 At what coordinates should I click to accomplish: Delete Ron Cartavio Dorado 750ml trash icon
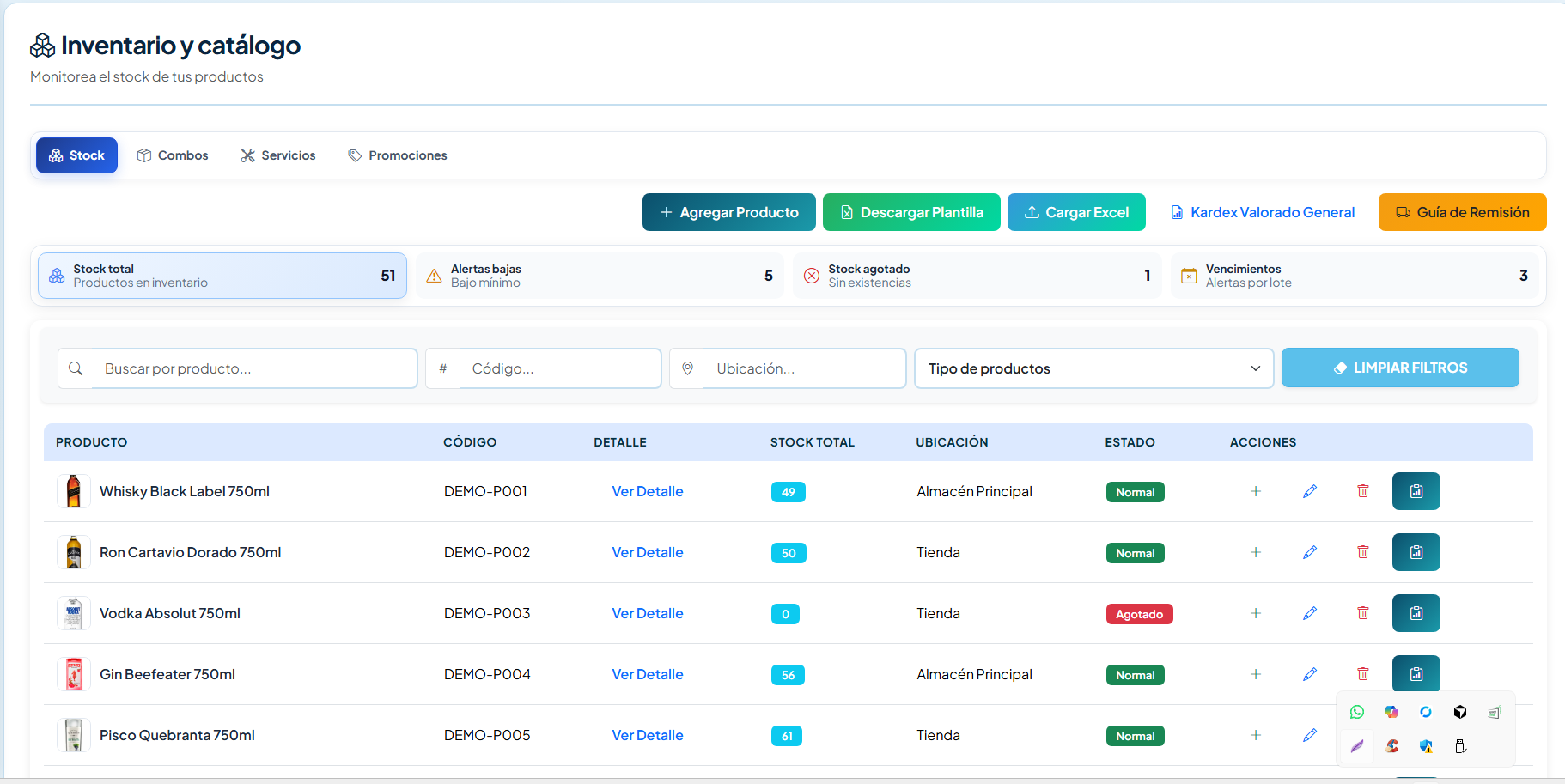pos(1363,552)
